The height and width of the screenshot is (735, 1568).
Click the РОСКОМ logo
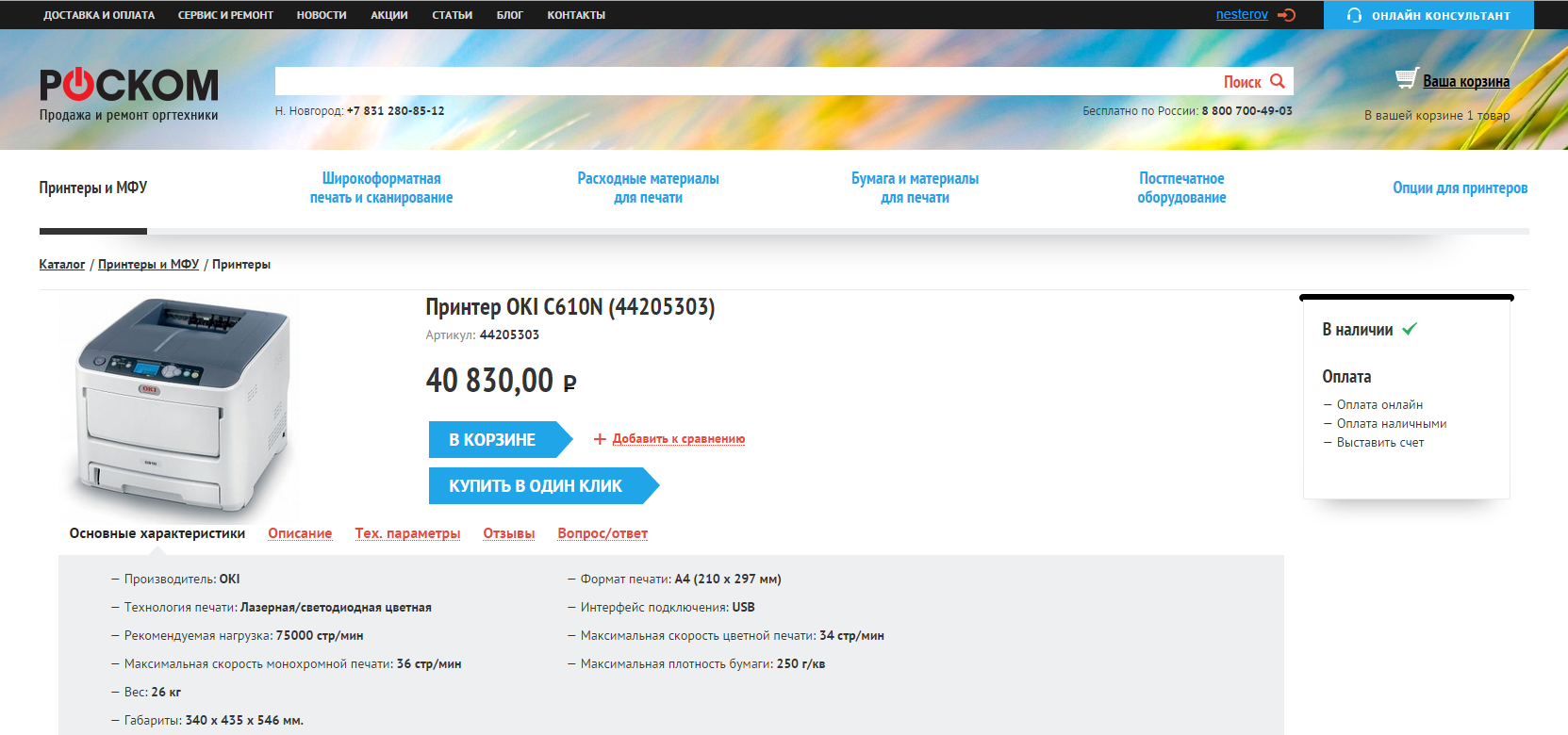128,86
